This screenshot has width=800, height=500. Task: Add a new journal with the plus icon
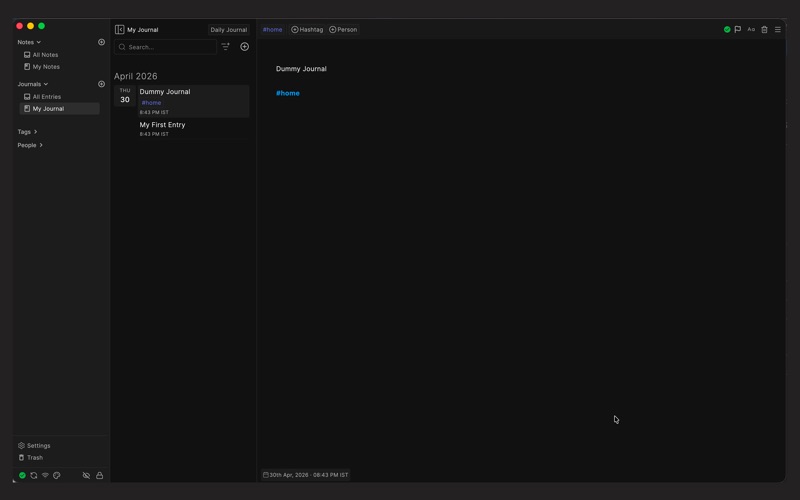(102, 84)
